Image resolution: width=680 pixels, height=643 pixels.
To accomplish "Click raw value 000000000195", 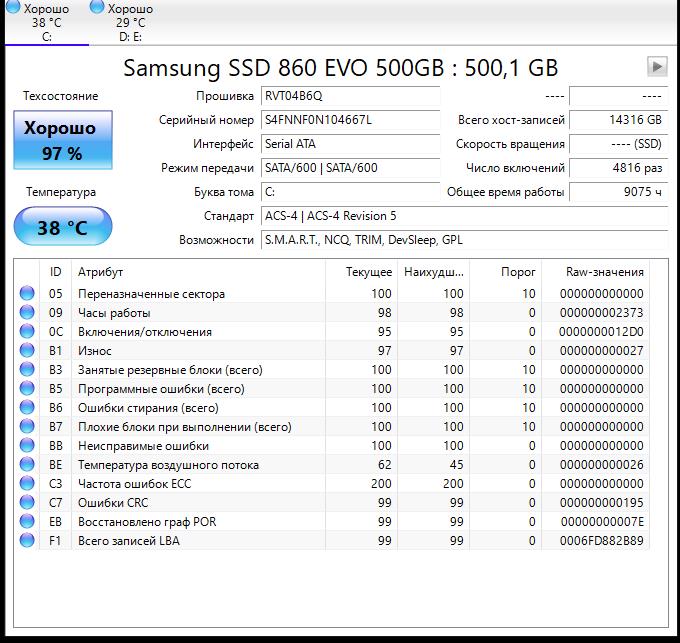I will coord(602,503).
